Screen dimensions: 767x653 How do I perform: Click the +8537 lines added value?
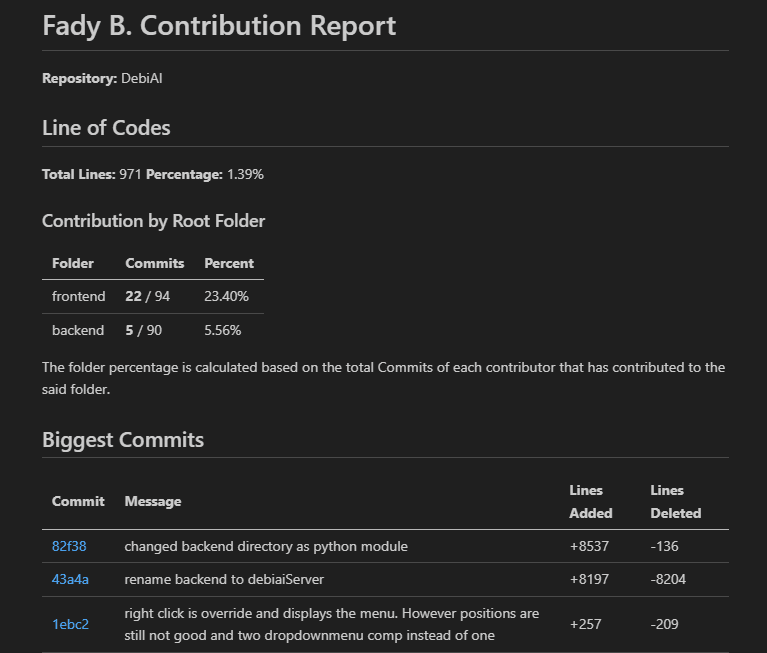[589, 546]
